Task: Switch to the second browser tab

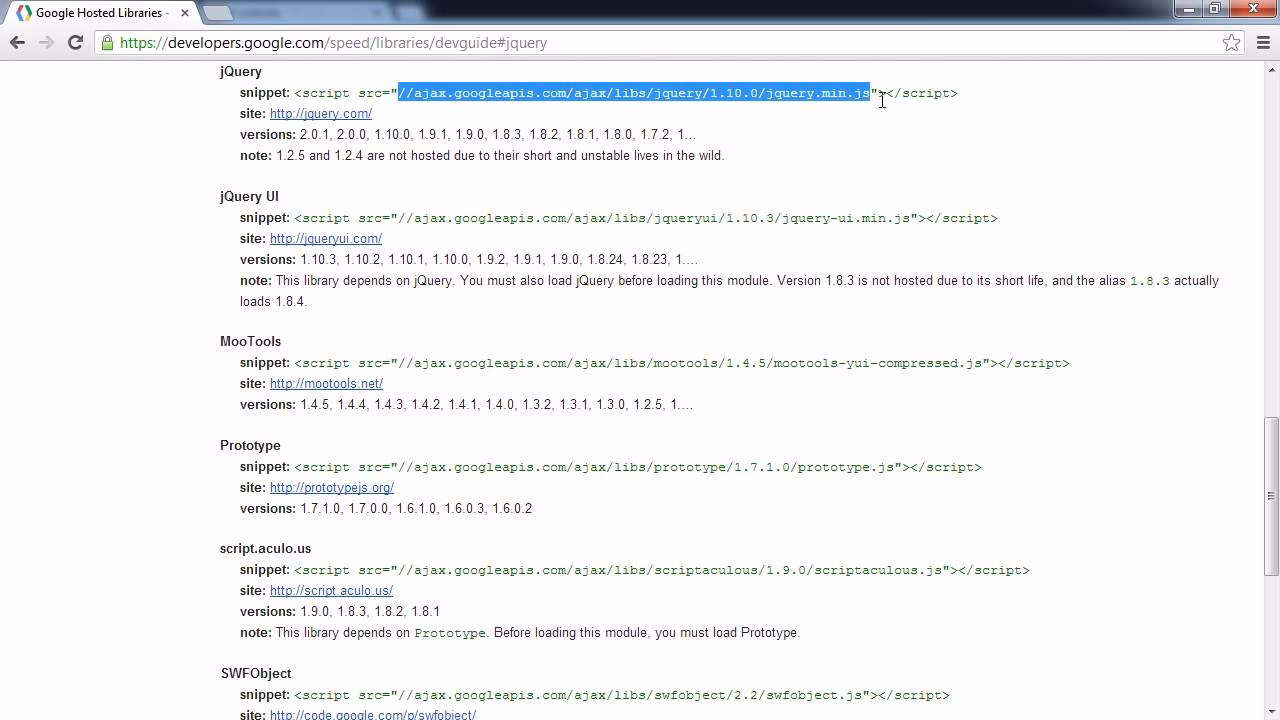Action: click(x=295, y=13)
